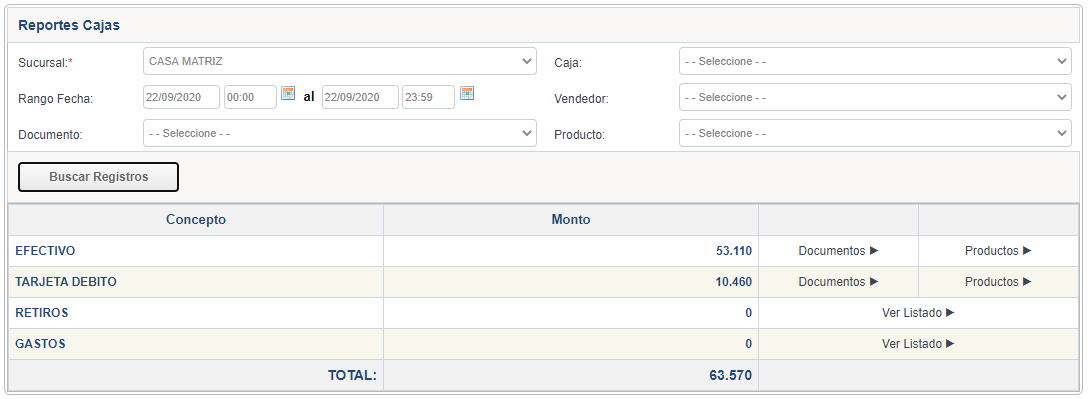Open the start date calendar picker icon
Viewport: 1088px width, 399px height.
(288, 94)
